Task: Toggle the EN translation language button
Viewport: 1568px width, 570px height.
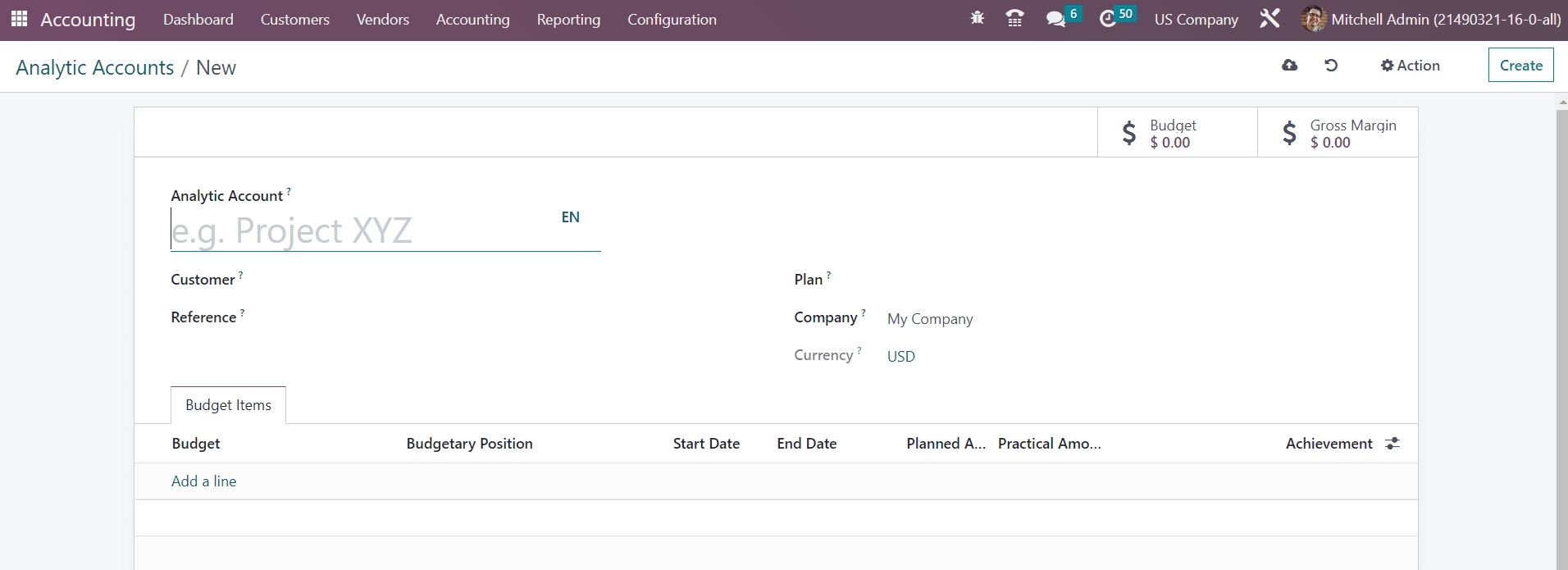Action: (x=570, y=217)
